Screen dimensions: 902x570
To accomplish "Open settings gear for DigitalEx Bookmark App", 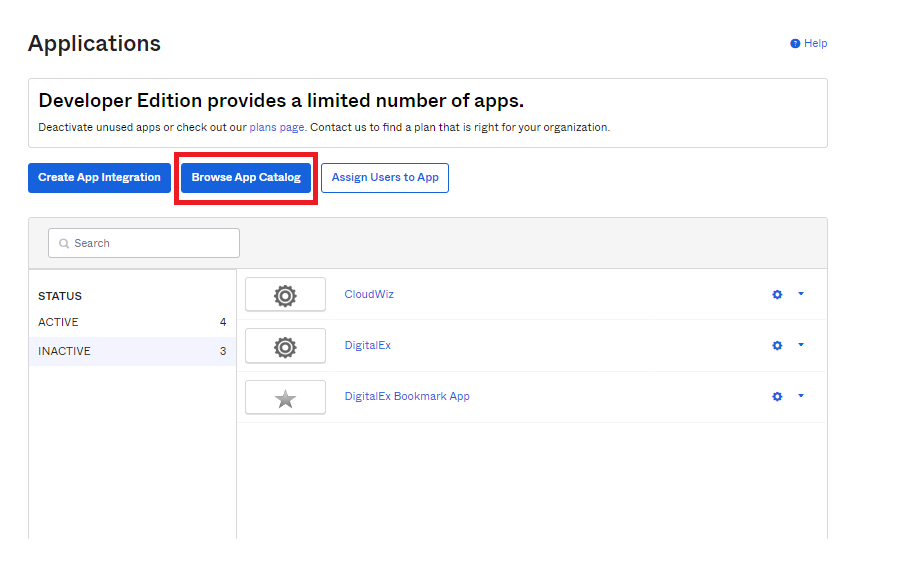I will point(777,396).
